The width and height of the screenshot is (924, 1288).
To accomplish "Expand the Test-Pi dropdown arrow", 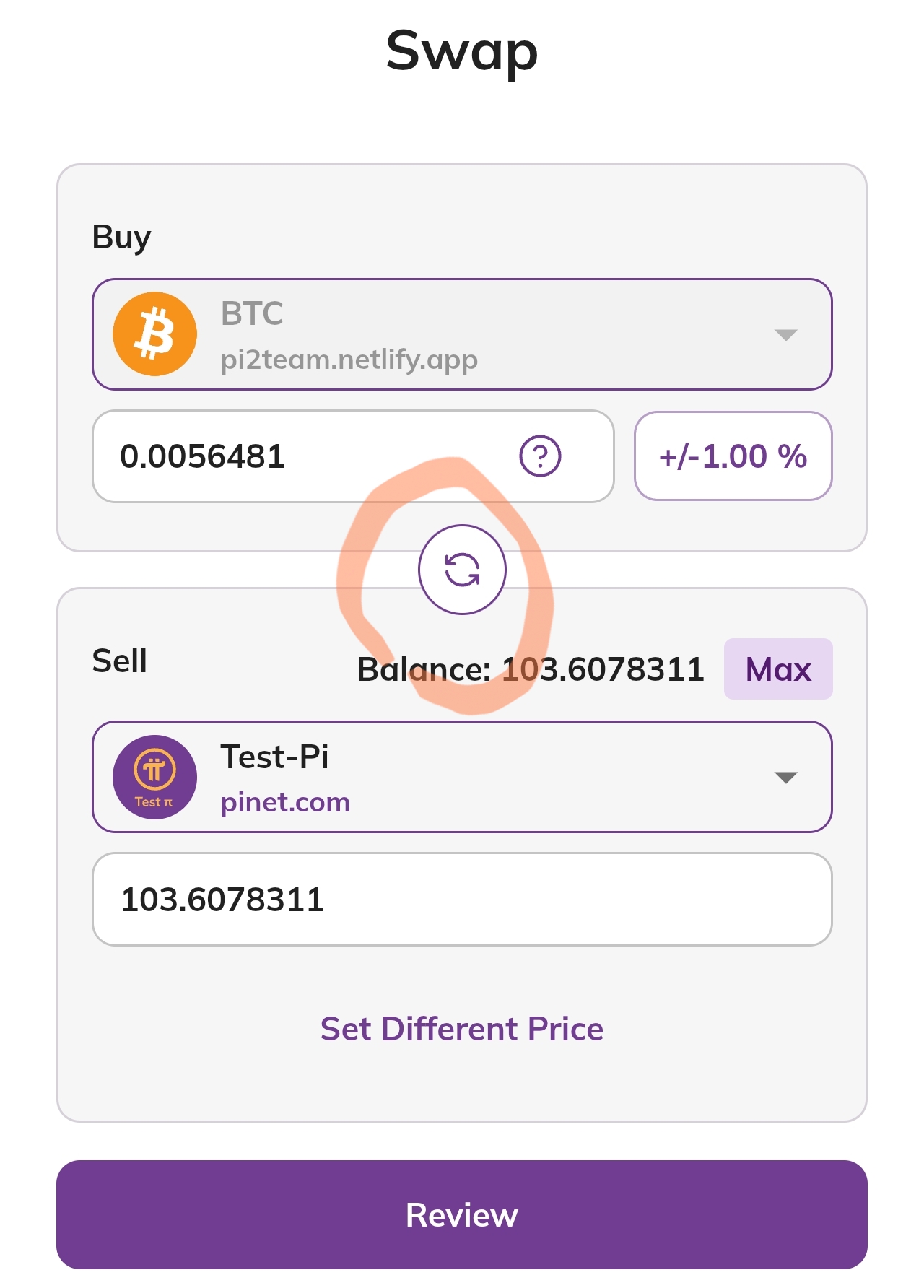I will 785,778.
